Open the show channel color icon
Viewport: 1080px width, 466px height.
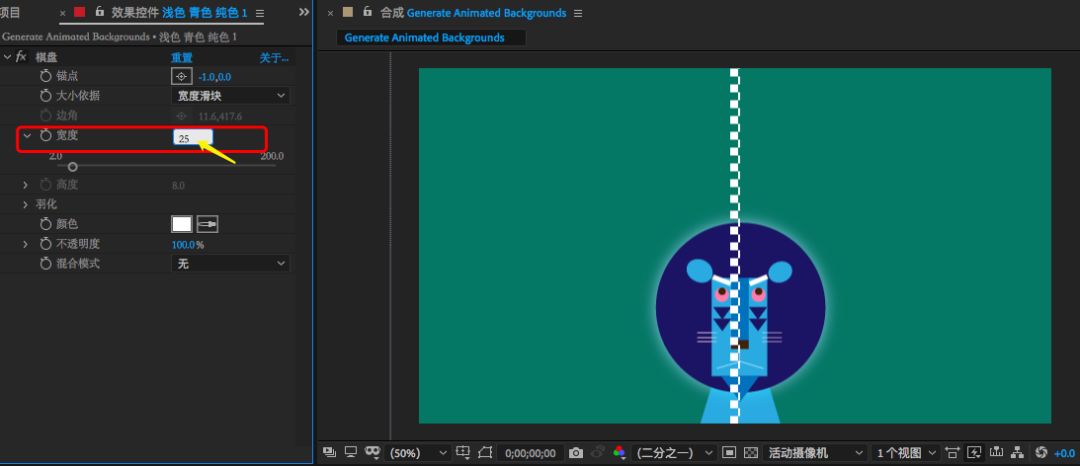(x=620, y=453)
